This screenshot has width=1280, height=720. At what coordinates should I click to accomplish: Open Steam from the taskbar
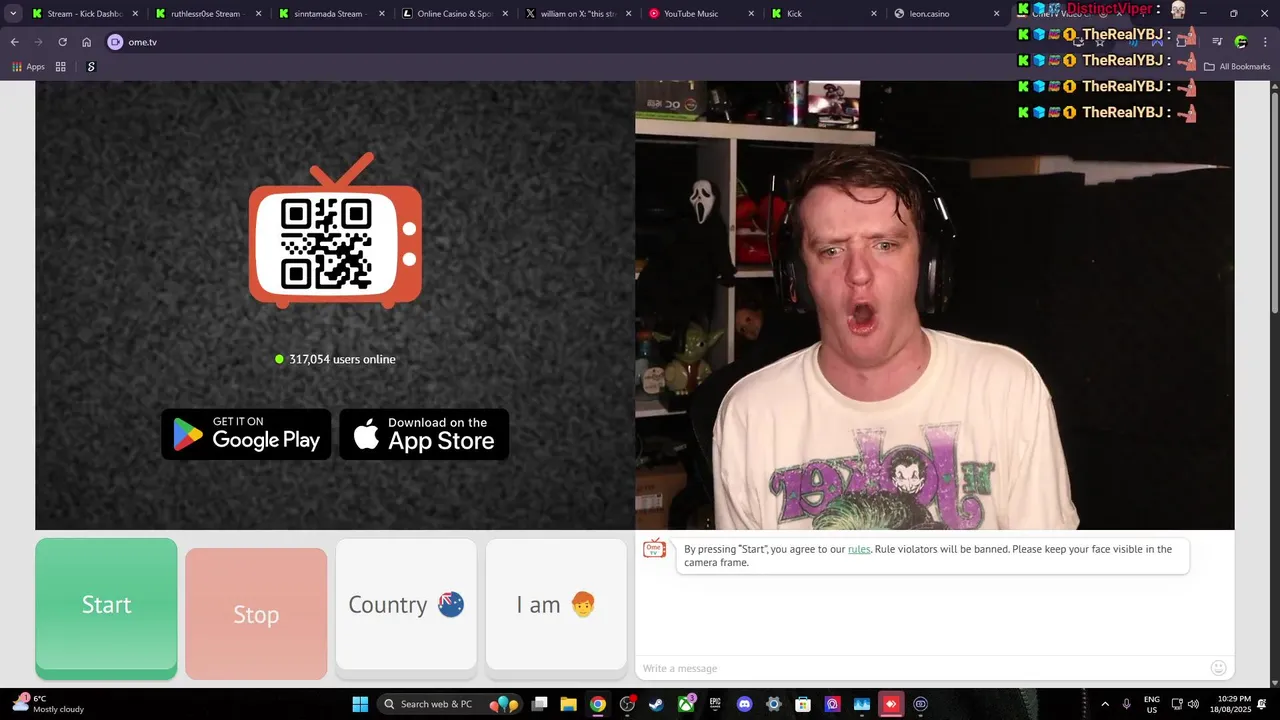tap(656, 704)
